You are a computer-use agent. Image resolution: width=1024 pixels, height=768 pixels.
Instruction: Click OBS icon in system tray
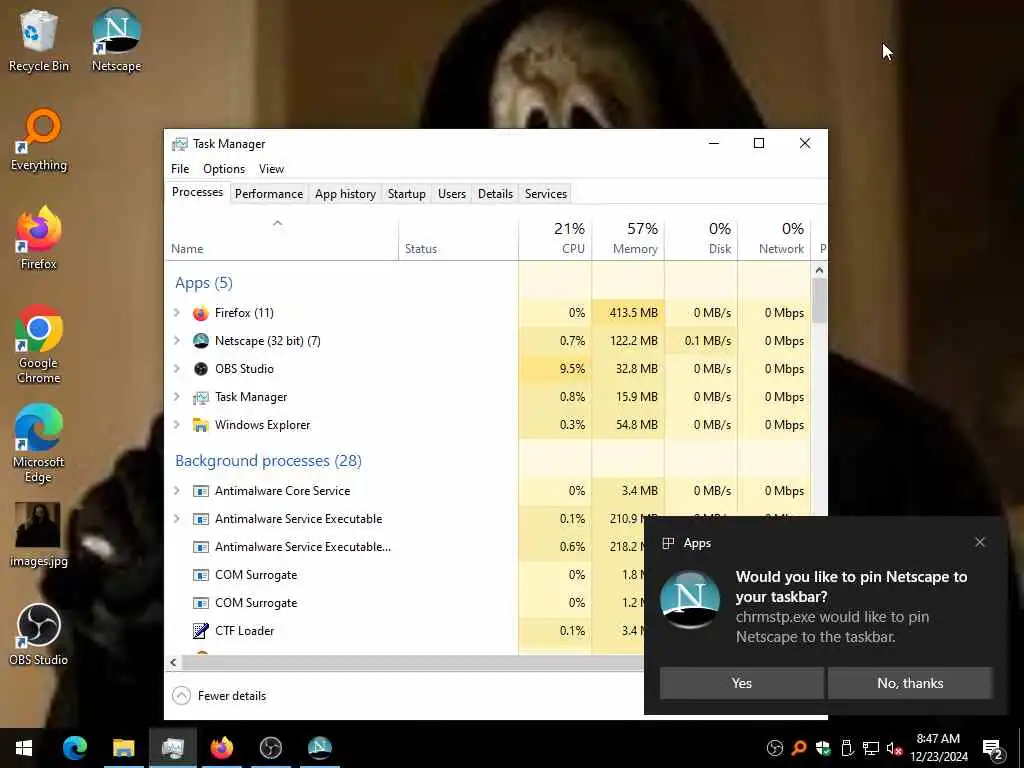pyautogui.click(x=775, y=748)
